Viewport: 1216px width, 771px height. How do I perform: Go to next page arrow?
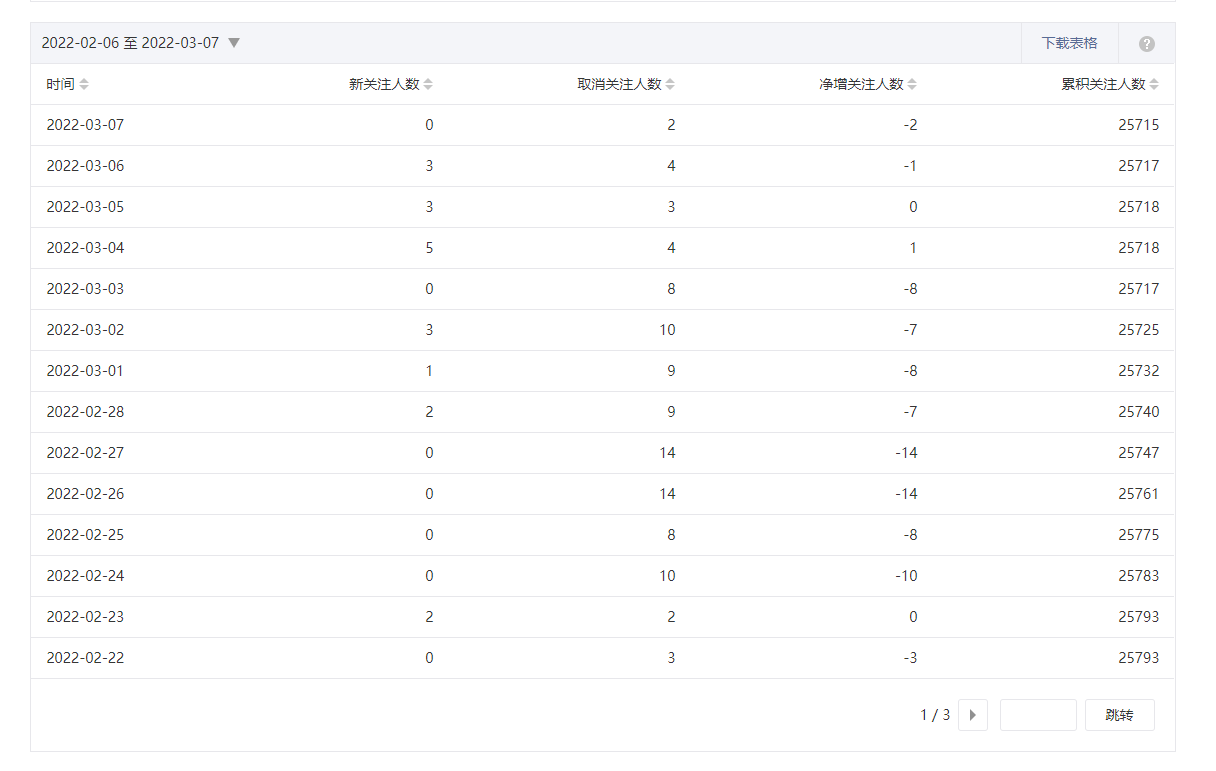972,715
